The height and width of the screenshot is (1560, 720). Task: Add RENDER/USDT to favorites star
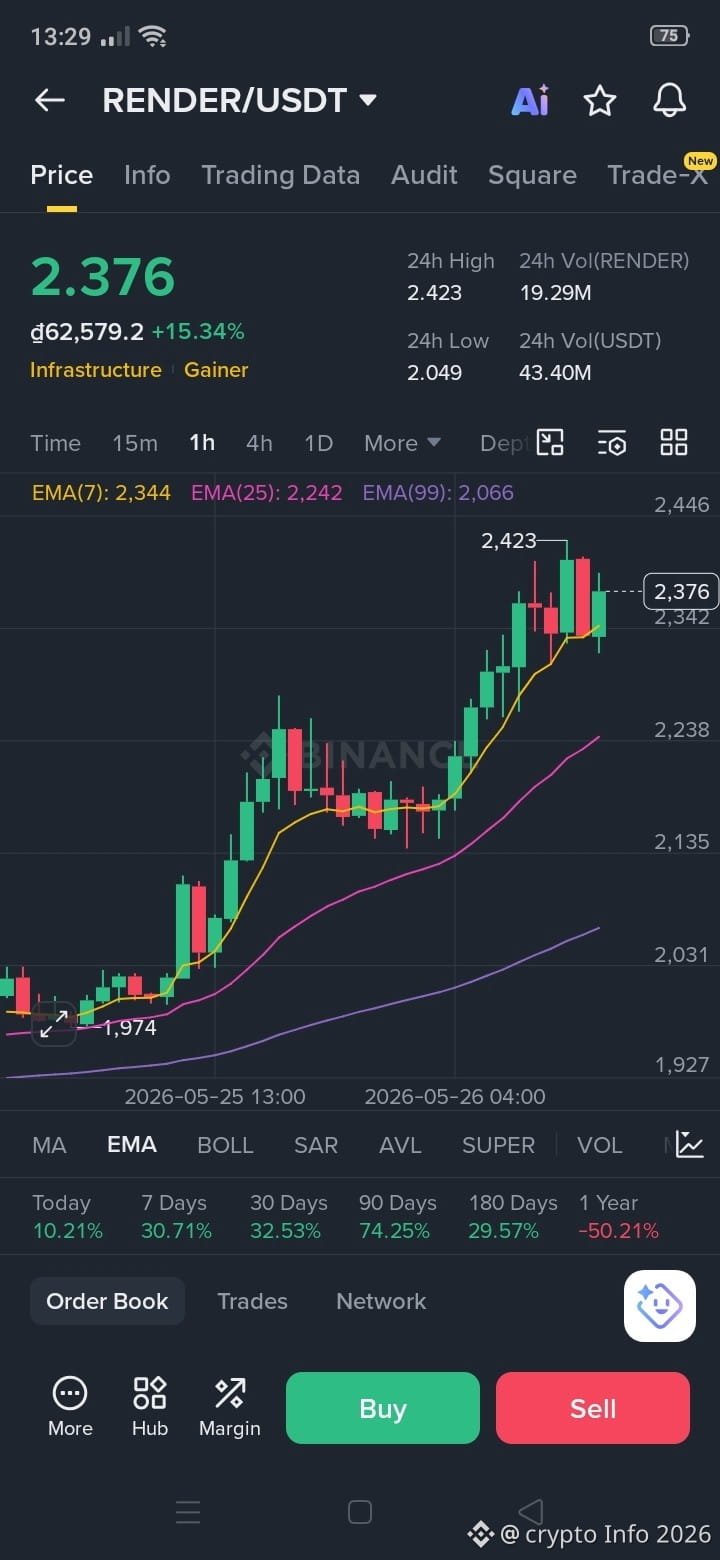[x=600, y=100]
